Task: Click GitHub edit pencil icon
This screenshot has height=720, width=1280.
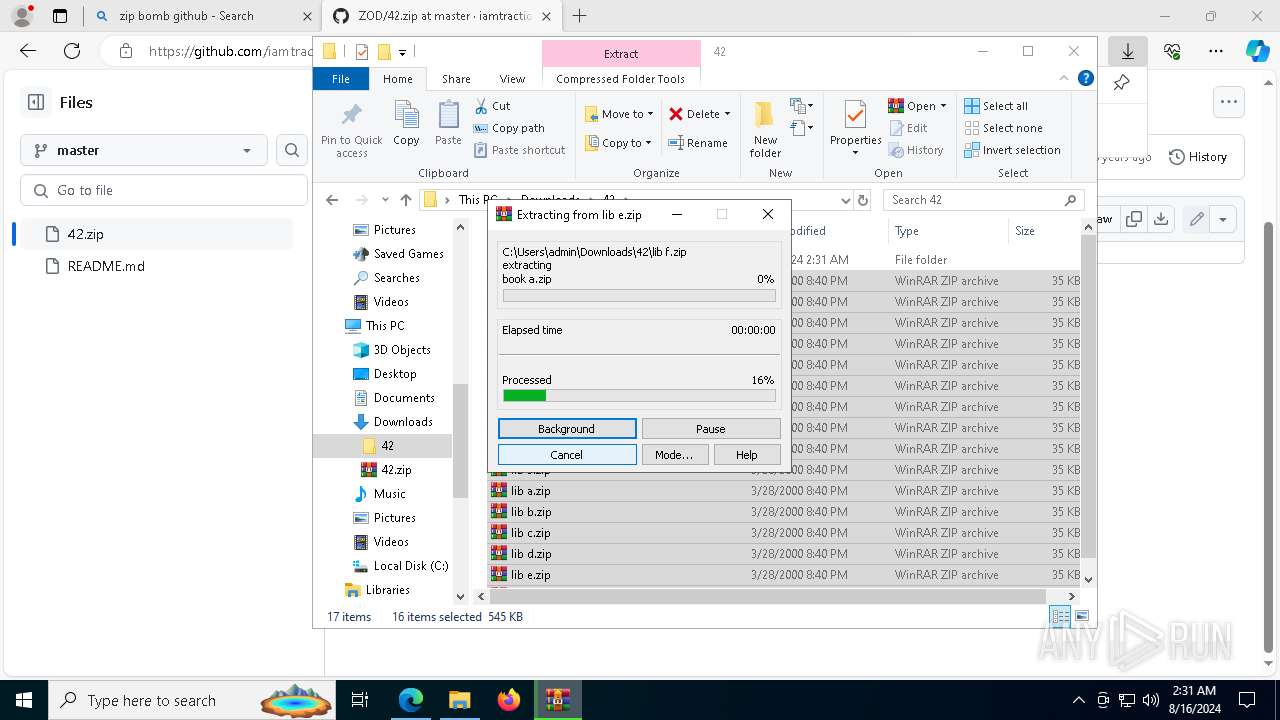Action: pos(1196,219)
